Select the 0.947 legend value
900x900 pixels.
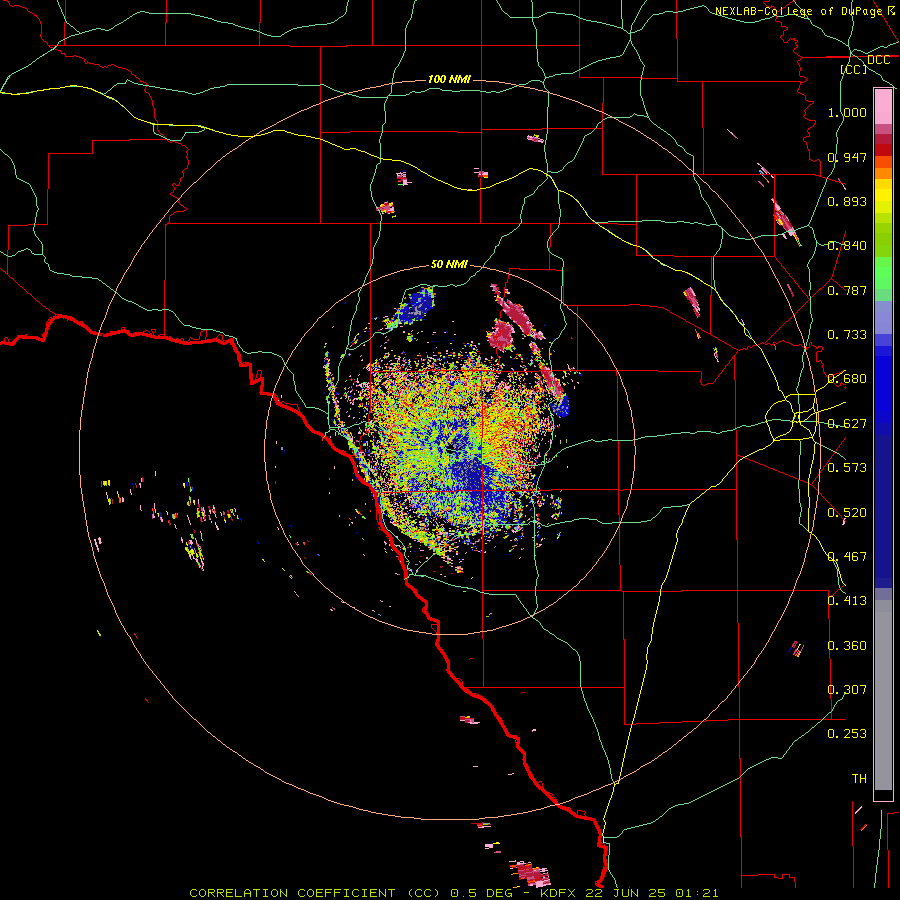(847, 157)
